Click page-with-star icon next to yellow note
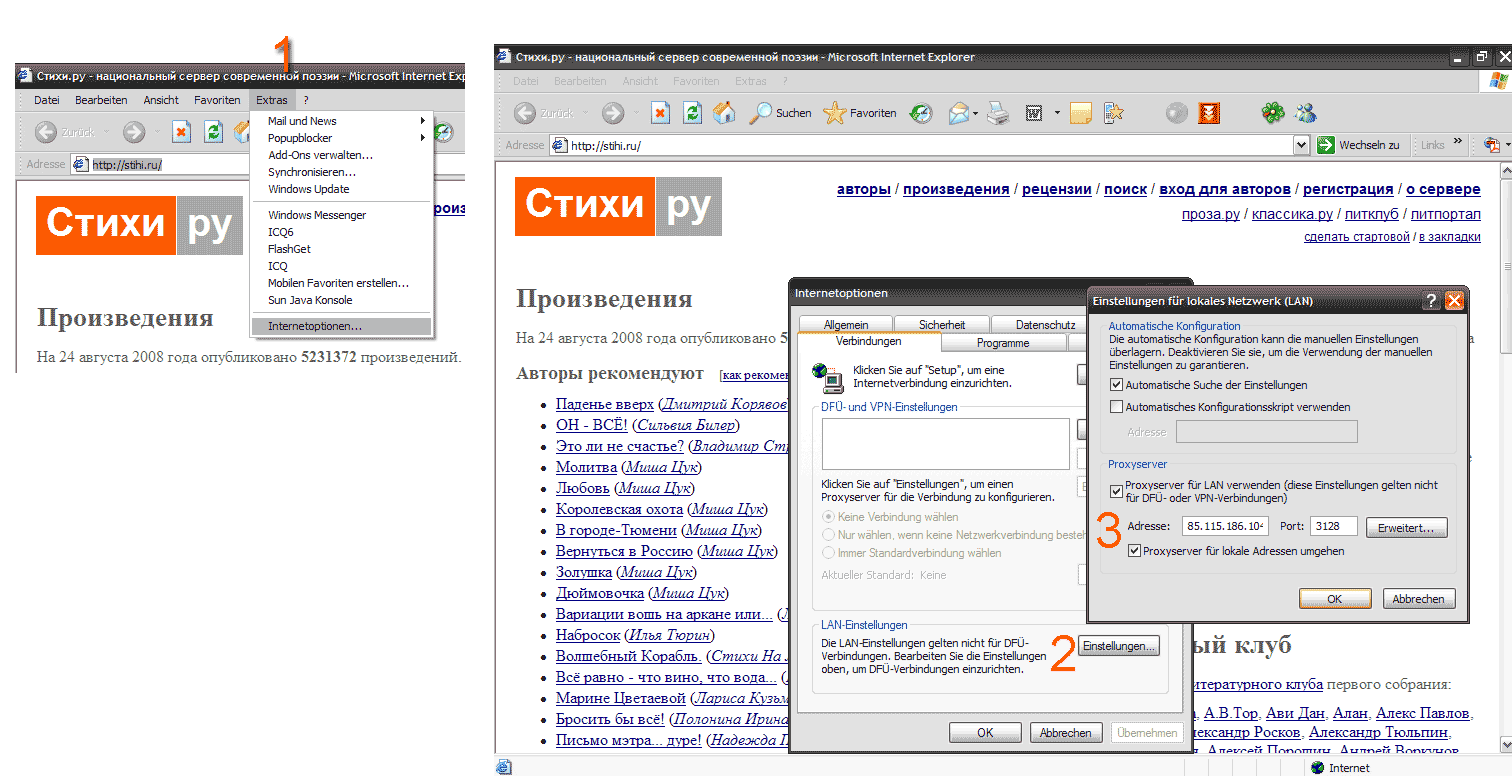The height and width of the screenshot is (782, 1512). 1115,113
